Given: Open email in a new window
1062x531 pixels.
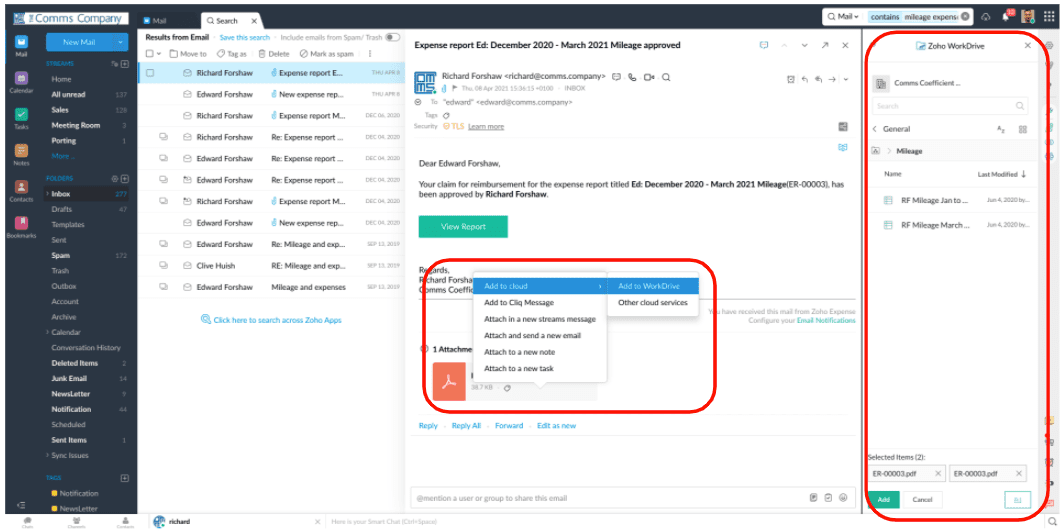Looking at the screenshot, I should (825, 45).
